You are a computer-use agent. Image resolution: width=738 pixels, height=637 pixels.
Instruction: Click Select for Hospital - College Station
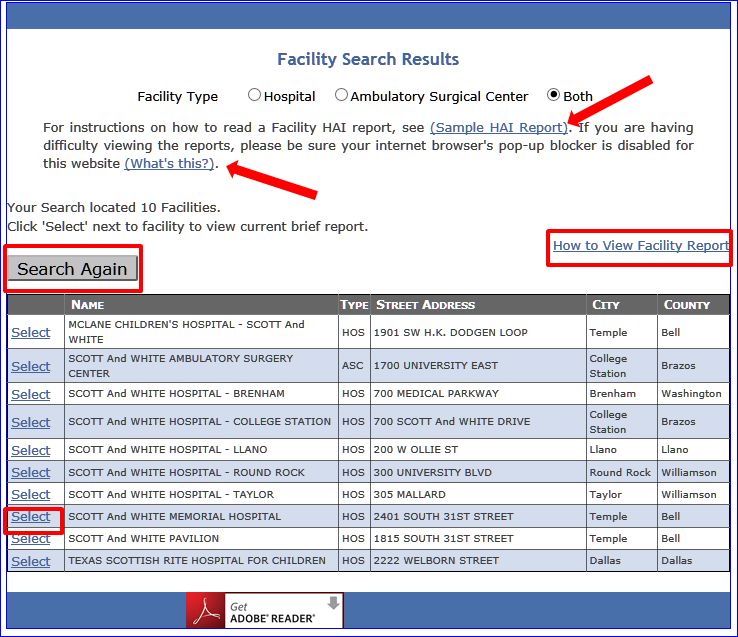[x=31, y=422]
